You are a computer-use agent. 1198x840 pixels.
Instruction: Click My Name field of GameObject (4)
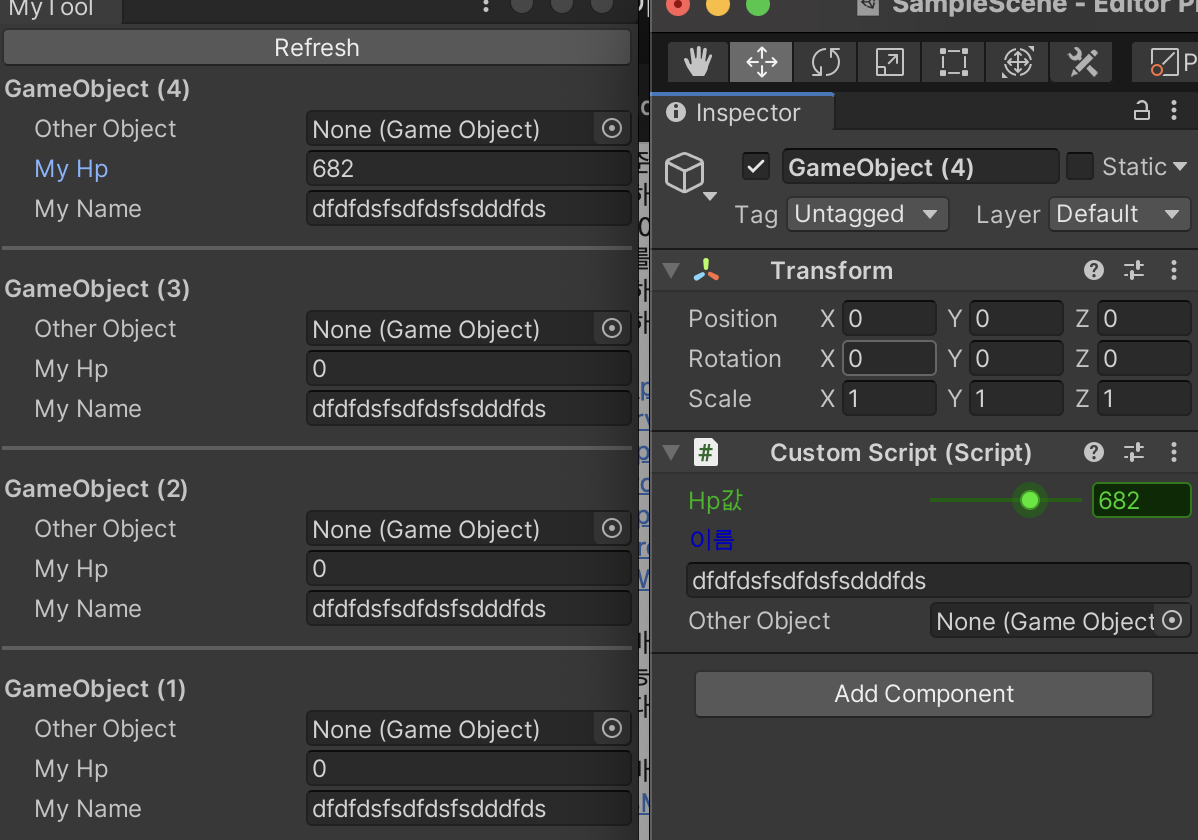tap(468, 208)
